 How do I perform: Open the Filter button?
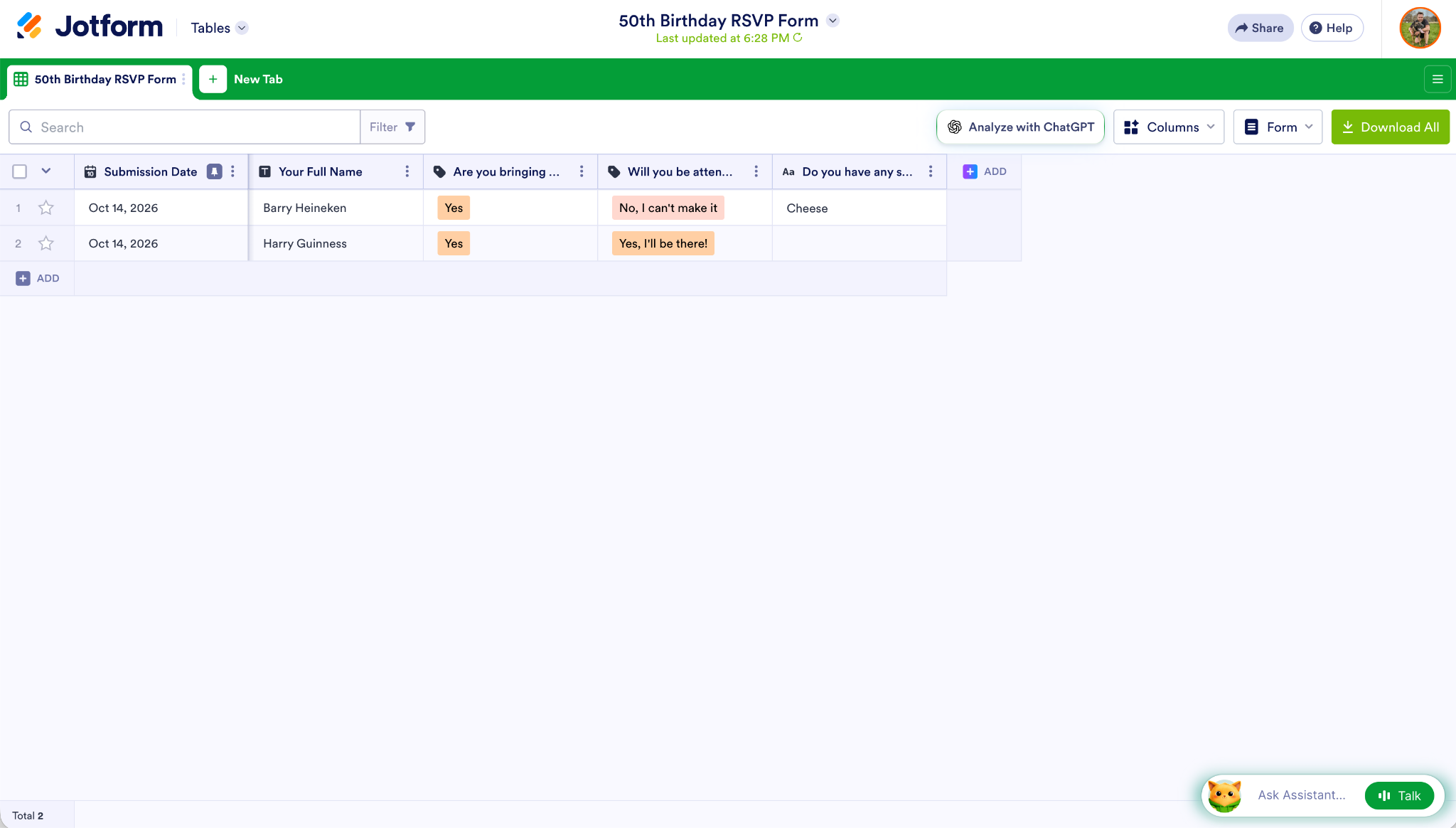tap(392, 127)
